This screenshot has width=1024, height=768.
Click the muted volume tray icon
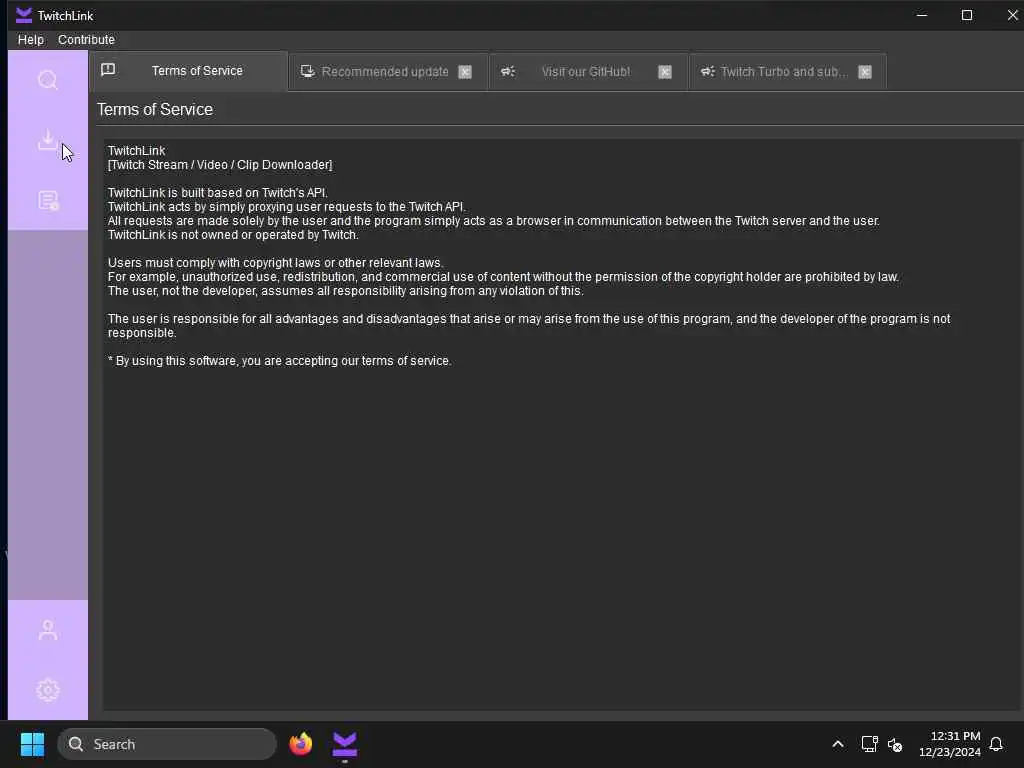(895, 744)
